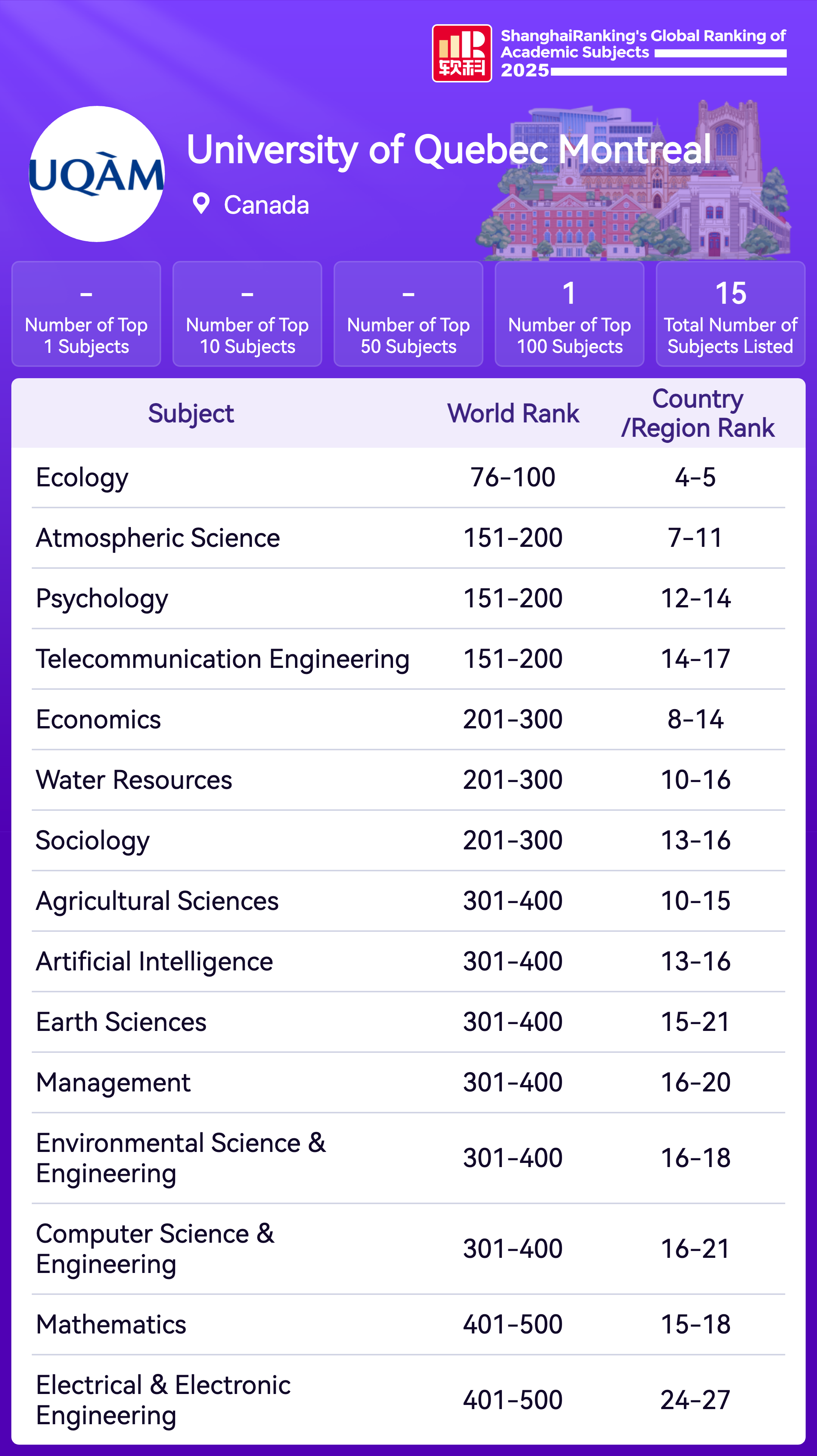The width and height of the screenshot is (817, 1456).
Task: Click the World Rank column header
Action: [513, 413]
